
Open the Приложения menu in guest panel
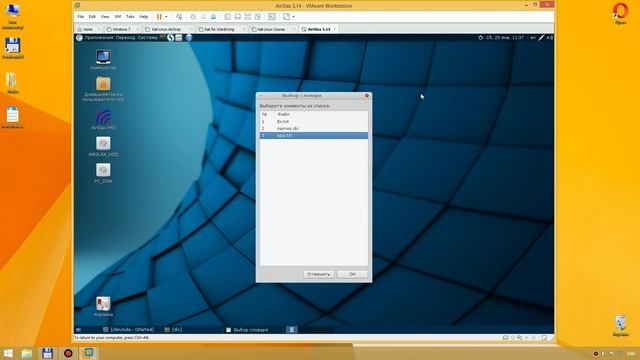(99, 38)
